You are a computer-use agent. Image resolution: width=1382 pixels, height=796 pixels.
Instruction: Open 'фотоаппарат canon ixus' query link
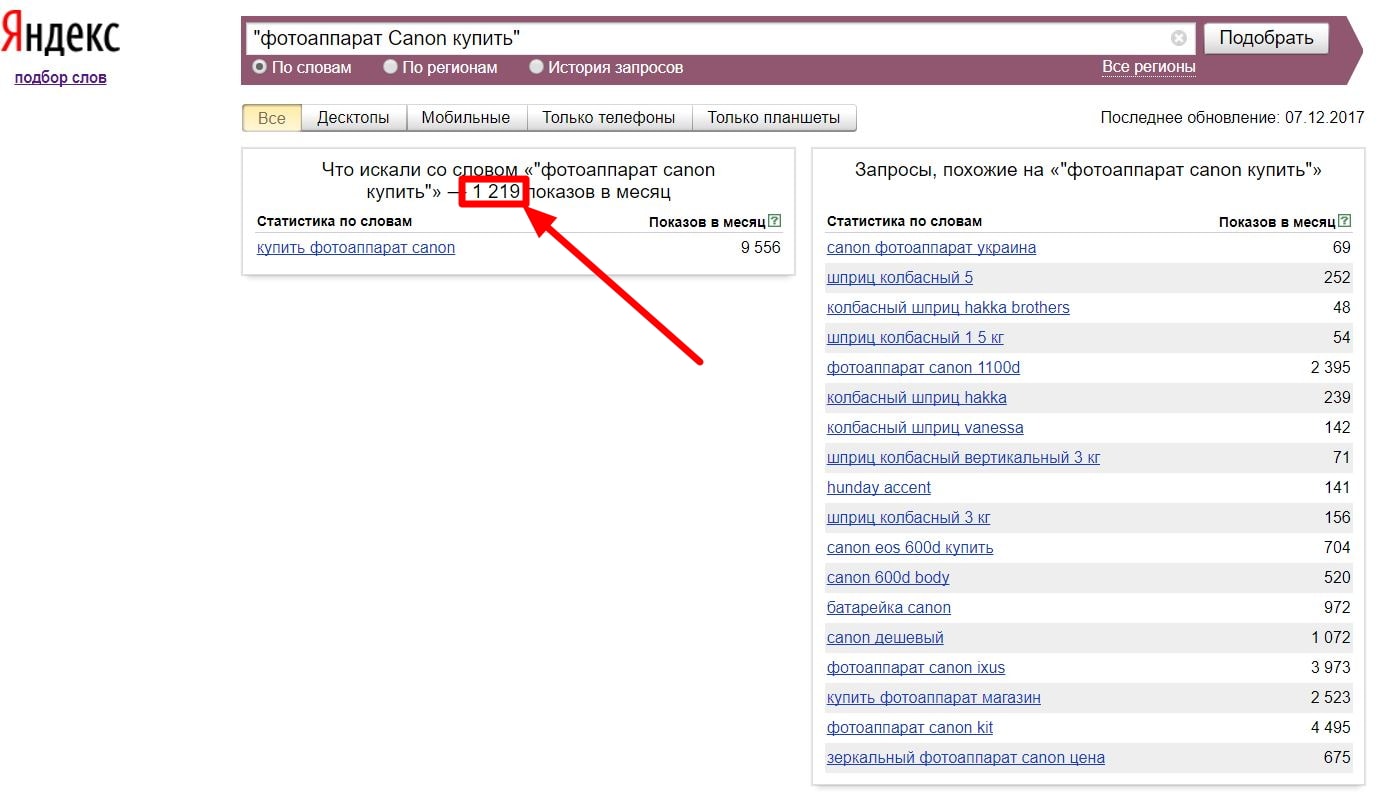tap(916, 667)
